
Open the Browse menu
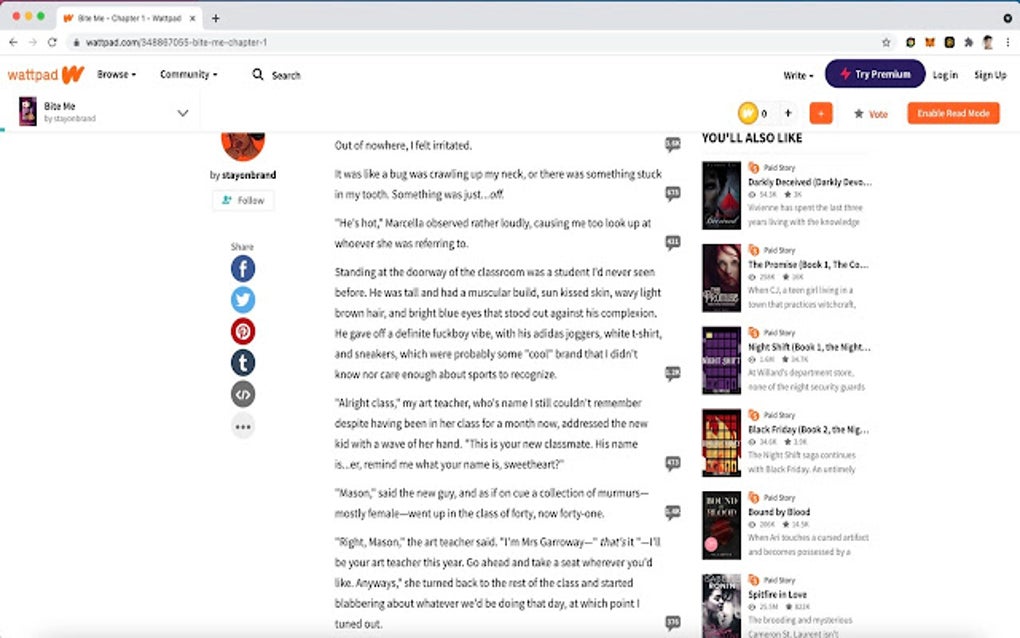(x=116, y=75)
